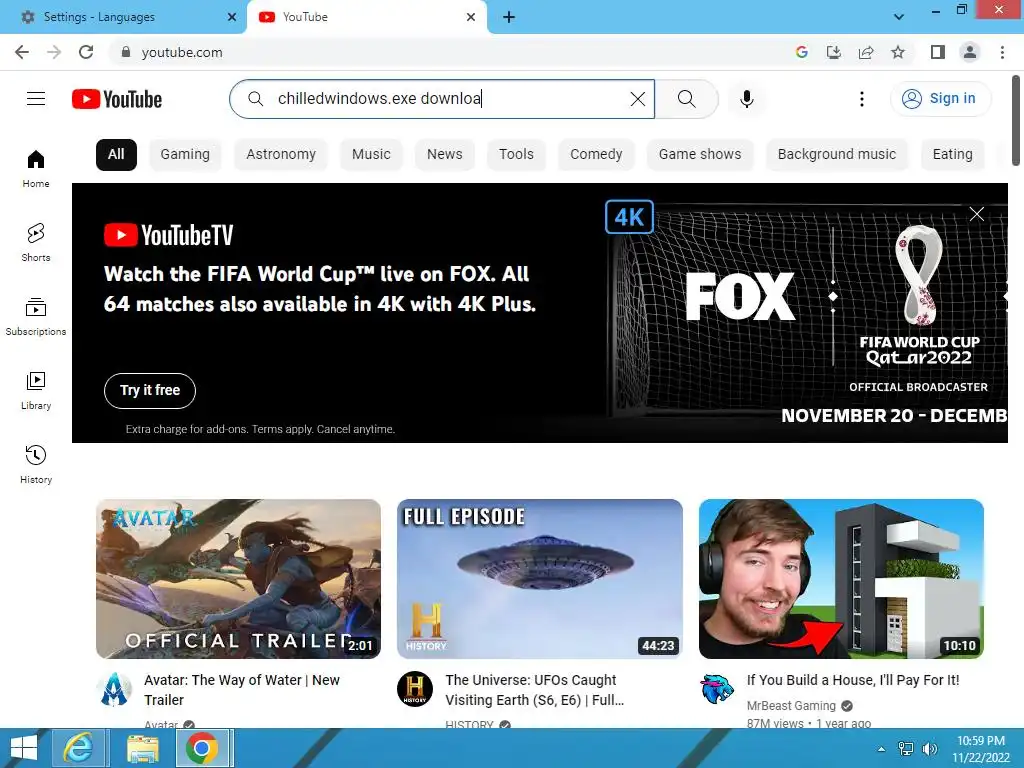Bookmark this page with star

898,52
